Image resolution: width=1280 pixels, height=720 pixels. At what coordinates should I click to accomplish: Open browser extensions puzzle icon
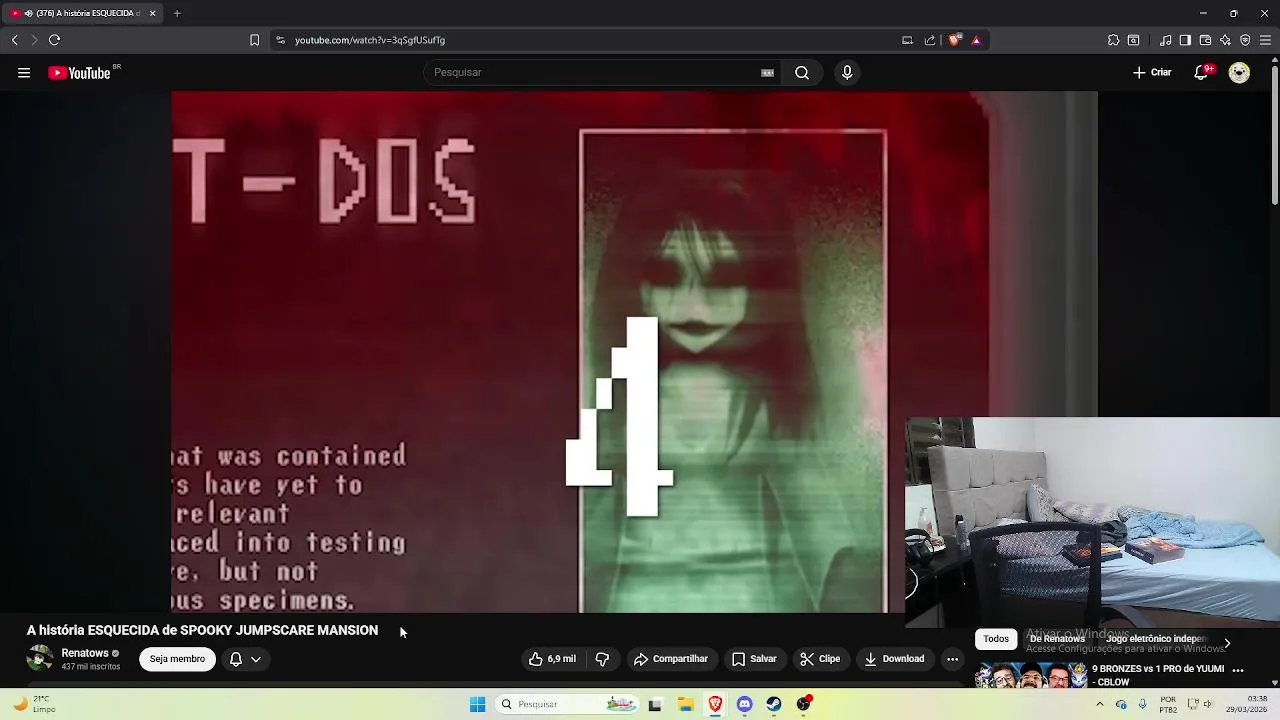(1113, 40)
